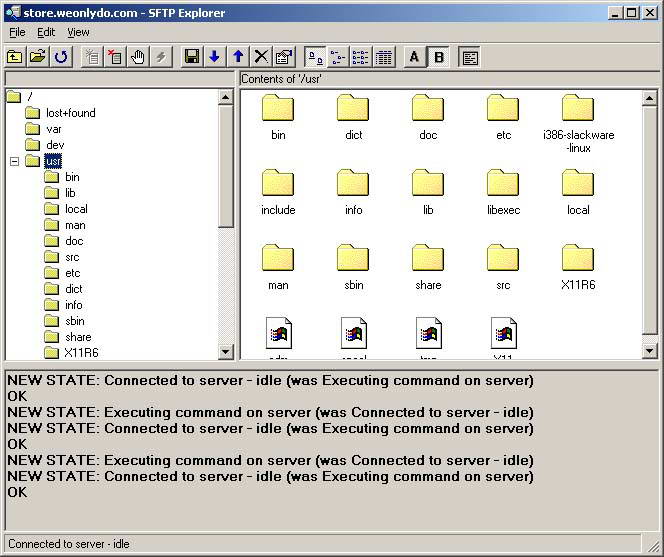Collapse the usr folder tree node
Image resolution: width=664 pixels, height=557 pixels.
click(x=15, y=161)
